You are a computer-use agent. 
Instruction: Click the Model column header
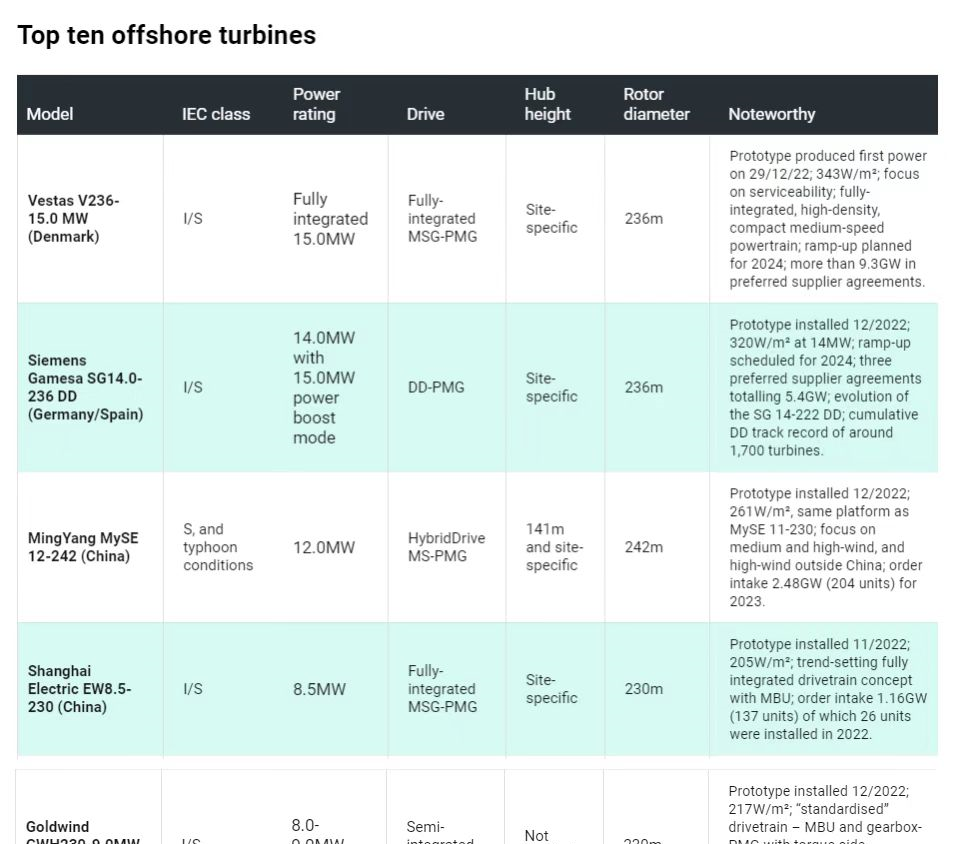(x=50, y=114)
